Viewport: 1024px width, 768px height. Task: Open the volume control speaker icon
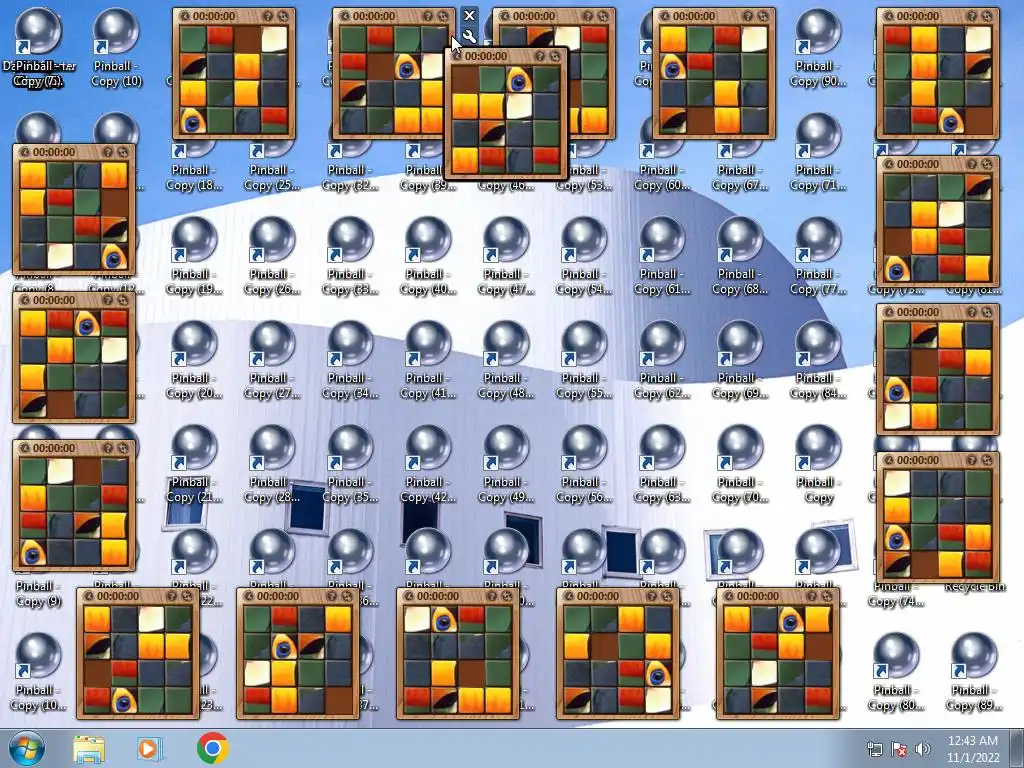tap(922, 749)
